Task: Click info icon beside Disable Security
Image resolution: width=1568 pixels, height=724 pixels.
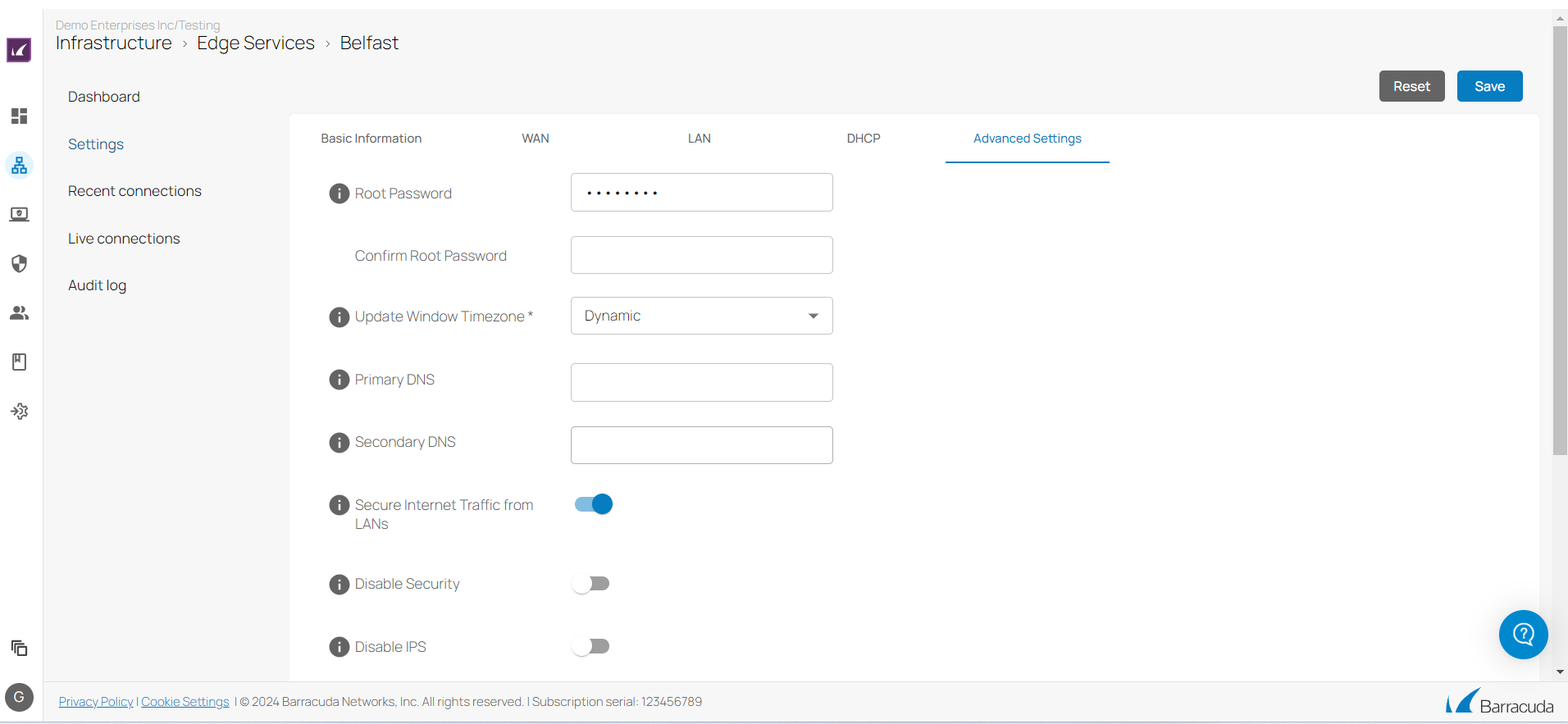Action: 339,584
